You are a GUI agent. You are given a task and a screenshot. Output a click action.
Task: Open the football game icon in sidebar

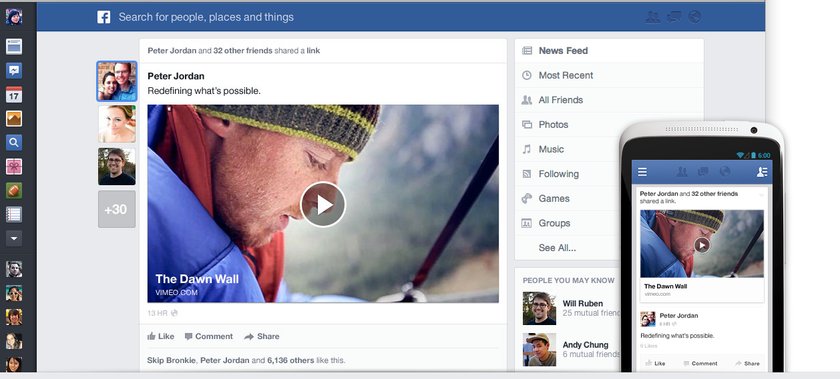tap(14, 190)
